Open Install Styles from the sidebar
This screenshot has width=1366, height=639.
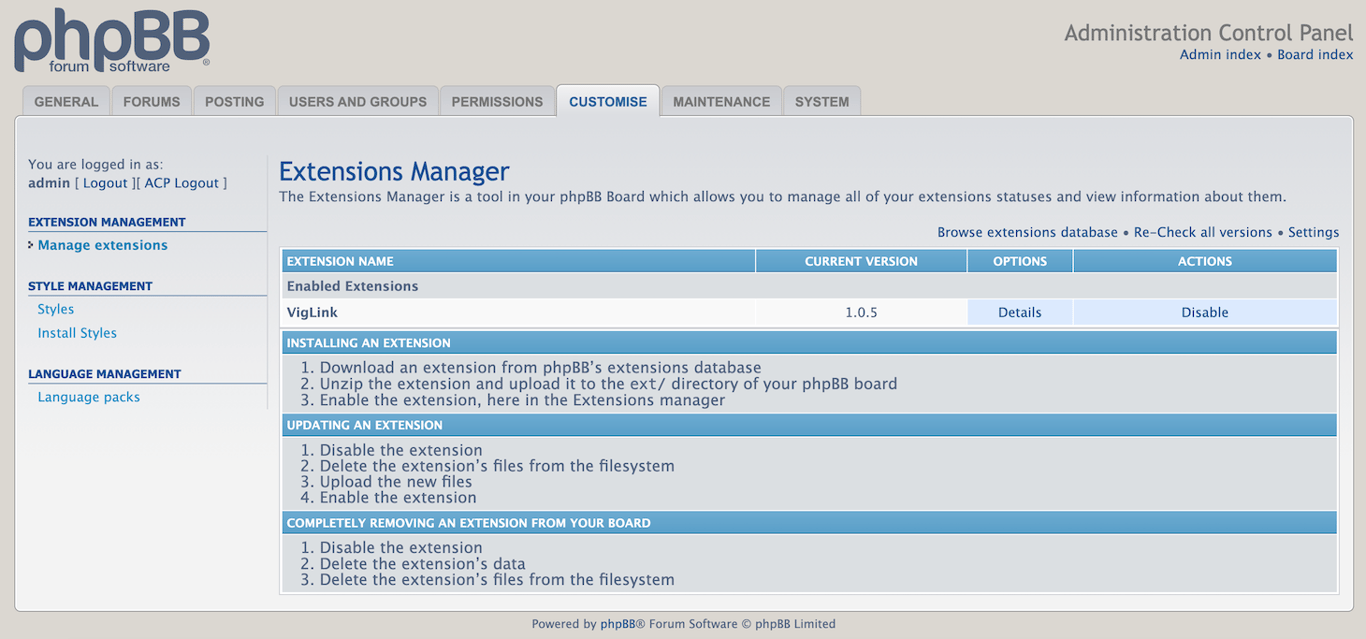(x=77, y=333)
